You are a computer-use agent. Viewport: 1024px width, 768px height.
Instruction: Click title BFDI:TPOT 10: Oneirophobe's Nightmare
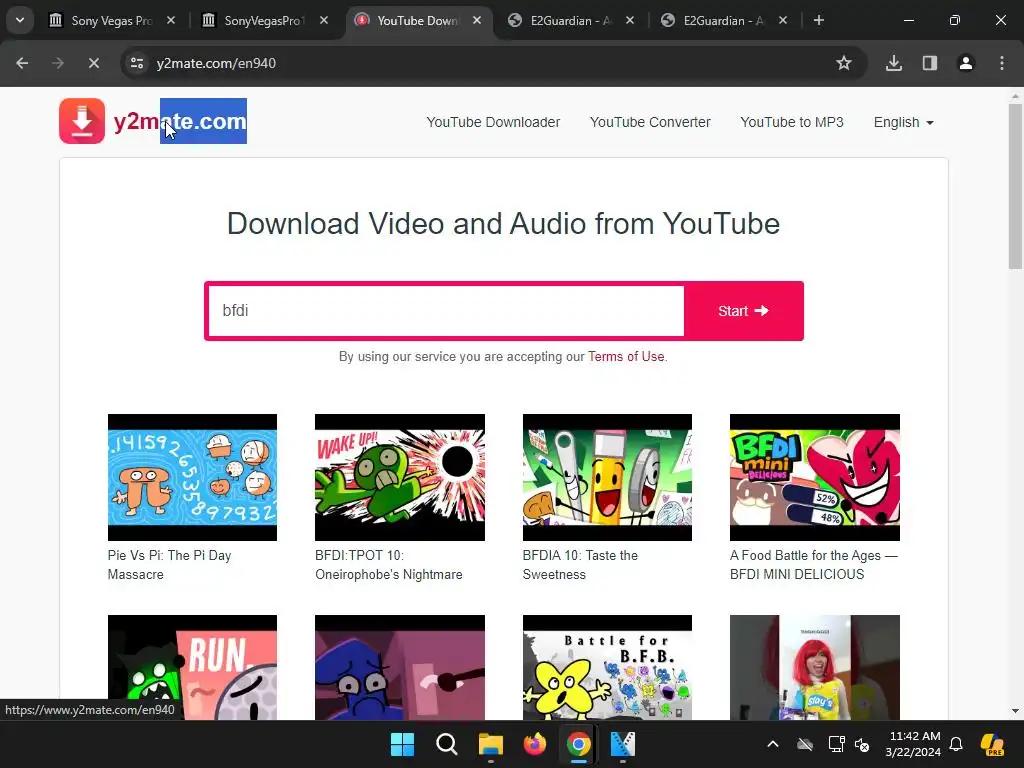[x=389, y=565]
